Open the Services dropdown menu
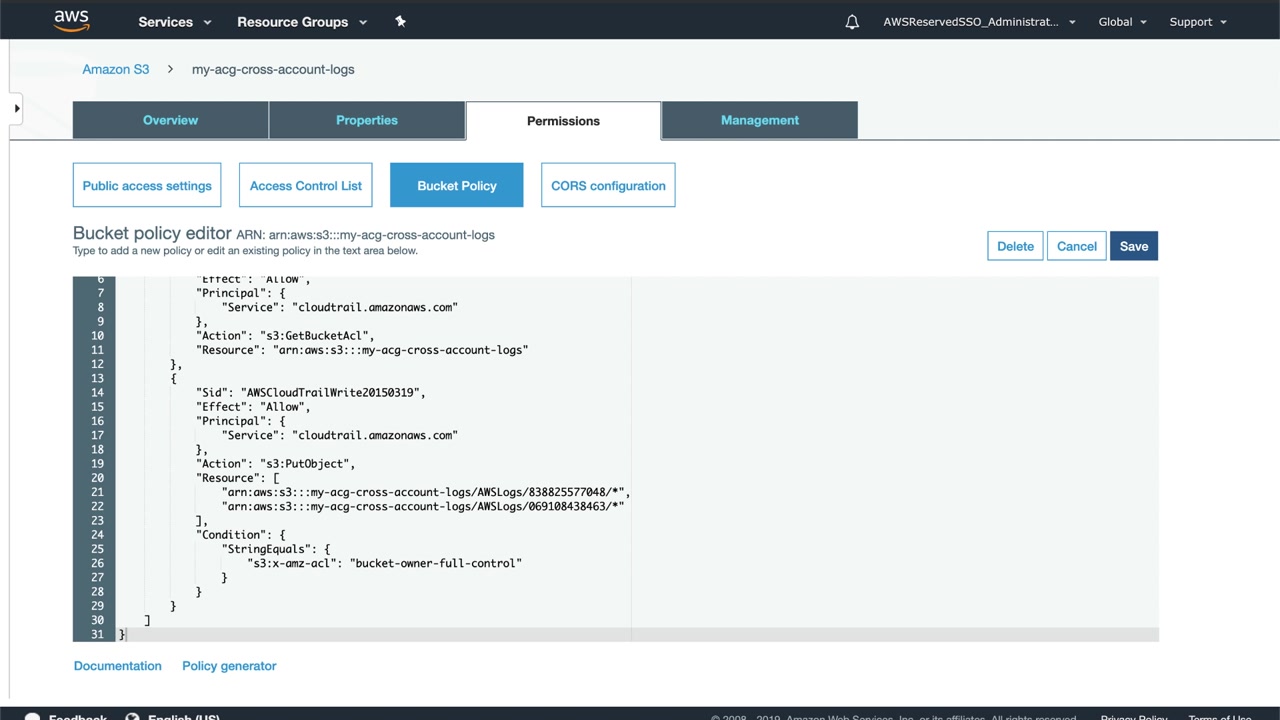The width and height of the screenshot is (1280, 720). coord(174,22)
